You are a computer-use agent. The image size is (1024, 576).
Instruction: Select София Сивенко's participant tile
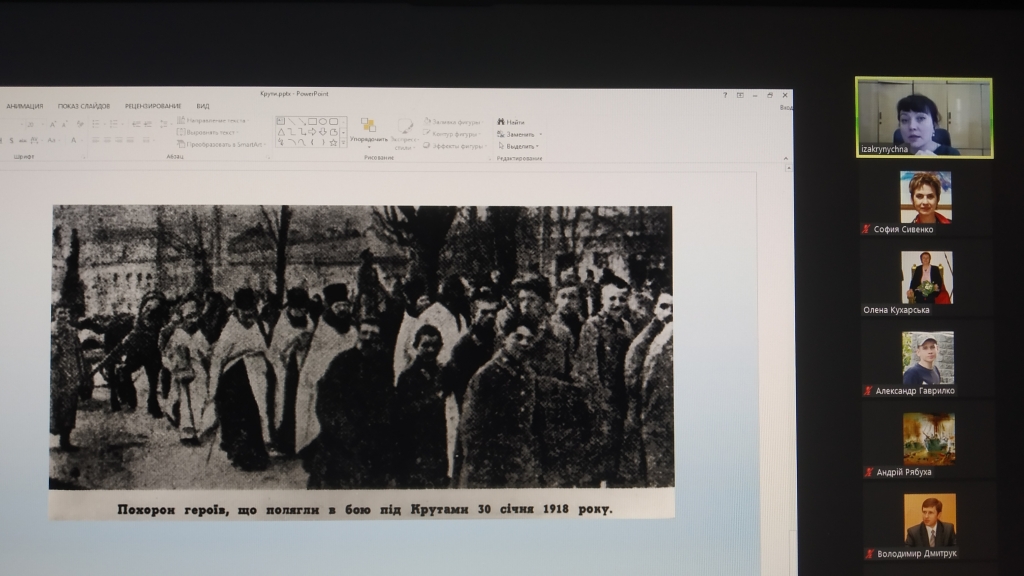(x=925, y=202)
